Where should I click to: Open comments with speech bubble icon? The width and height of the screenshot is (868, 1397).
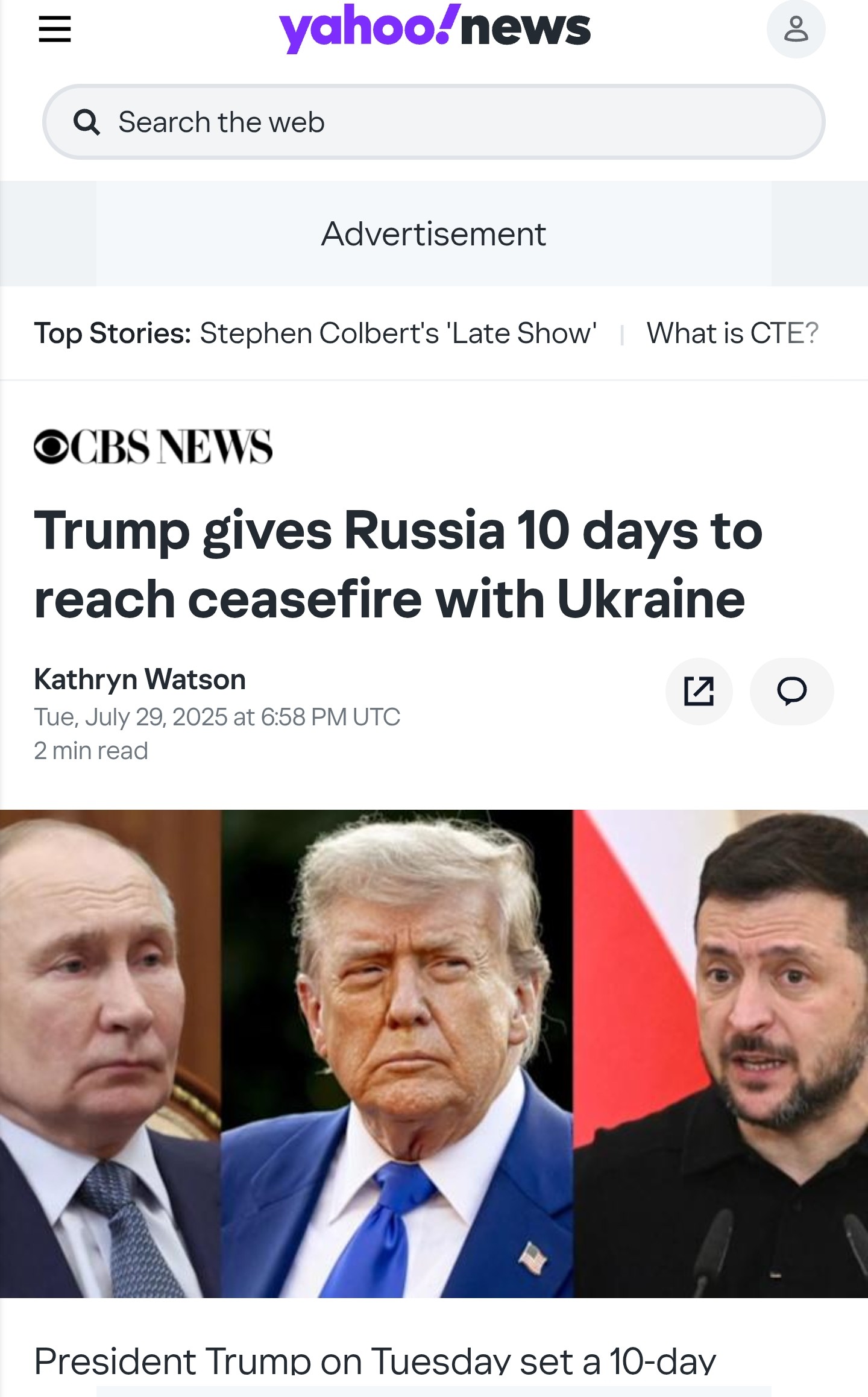[792, 691]
